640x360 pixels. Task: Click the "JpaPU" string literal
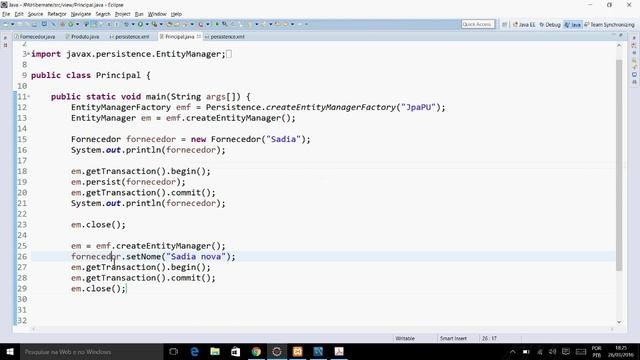coord(418,107)
